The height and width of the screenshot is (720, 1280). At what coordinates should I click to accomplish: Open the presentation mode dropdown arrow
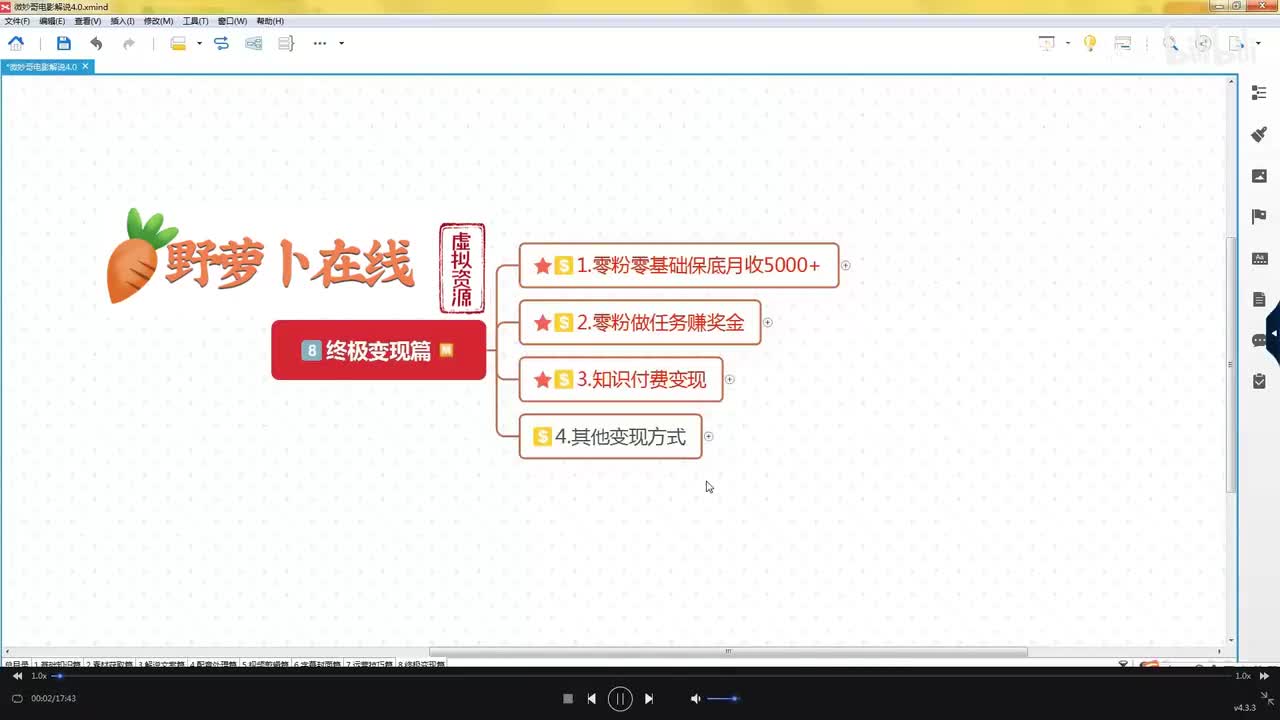pyautogui.click(x=1068, y=43)
